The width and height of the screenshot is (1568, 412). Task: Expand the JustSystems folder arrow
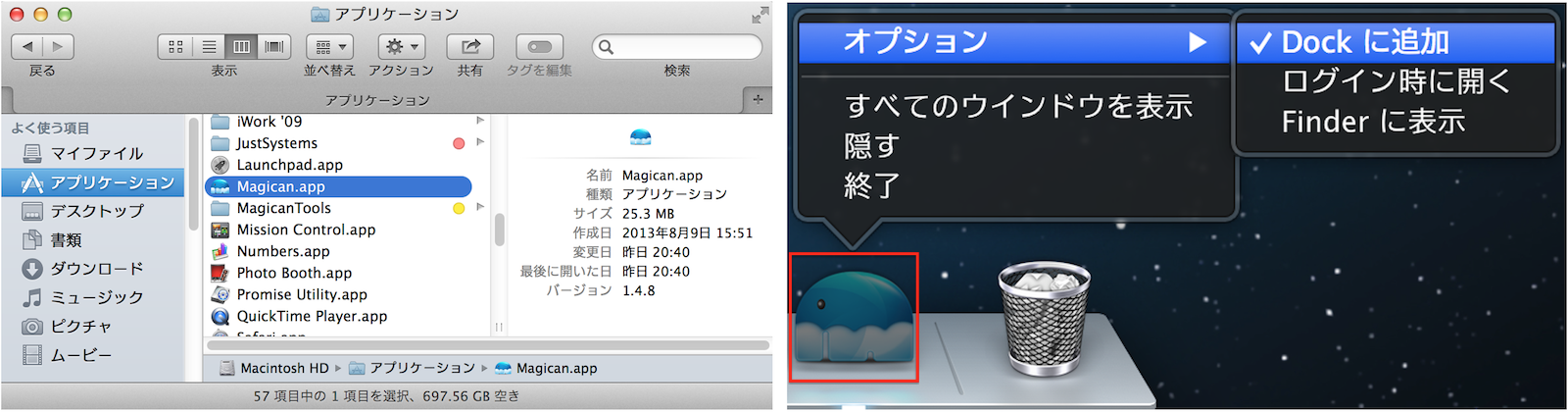480,142
